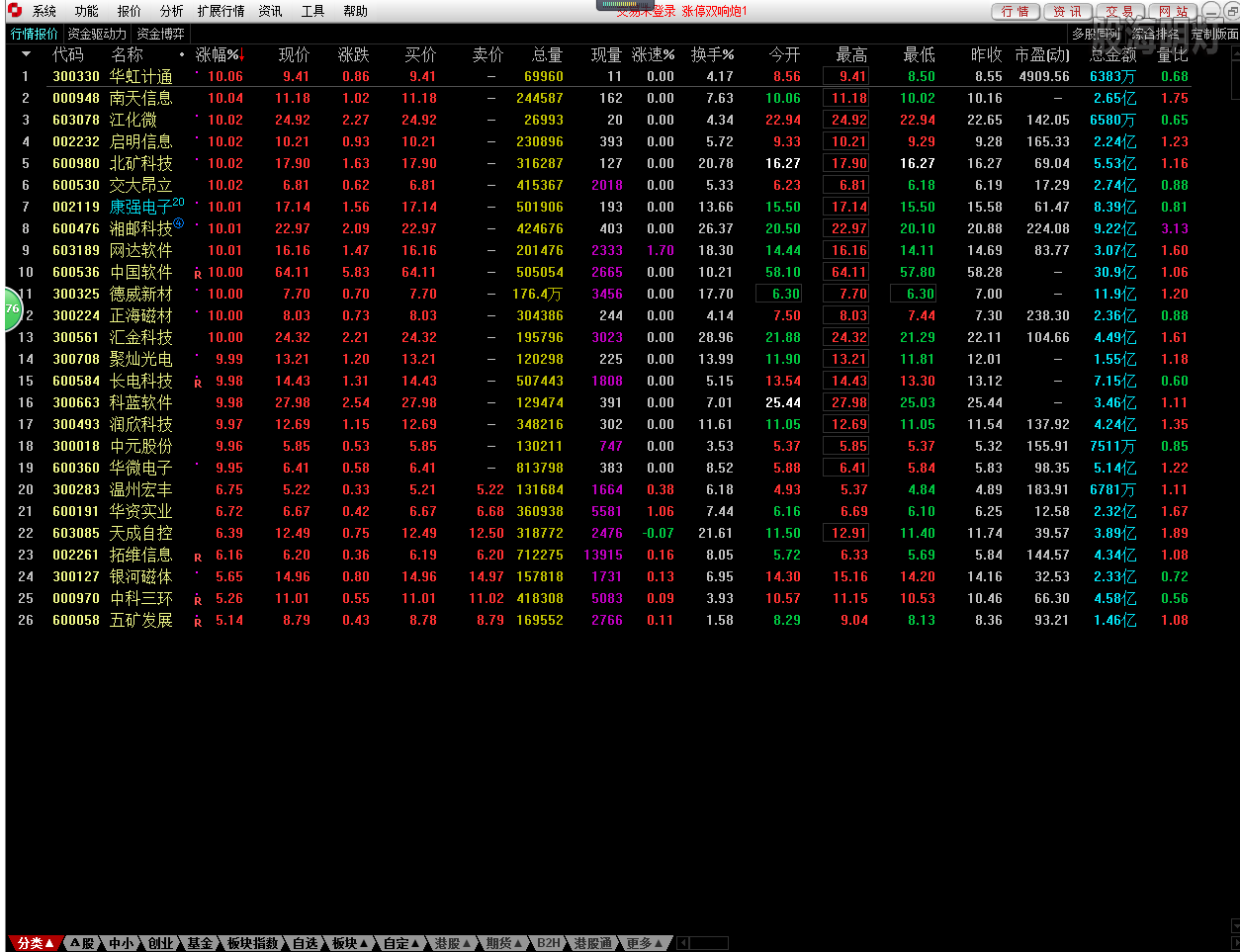Sort by the 现价 column header
1240x952 pixels.
294,54
